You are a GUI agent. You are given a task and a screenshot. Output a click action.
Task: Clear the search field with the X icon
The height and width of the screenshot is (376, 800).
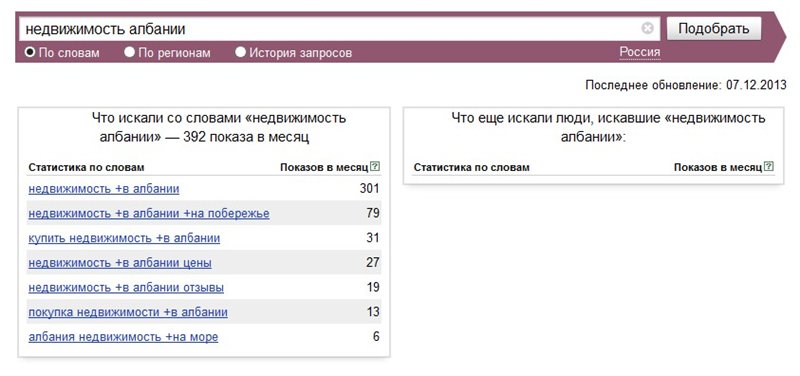tap(647, 29)
